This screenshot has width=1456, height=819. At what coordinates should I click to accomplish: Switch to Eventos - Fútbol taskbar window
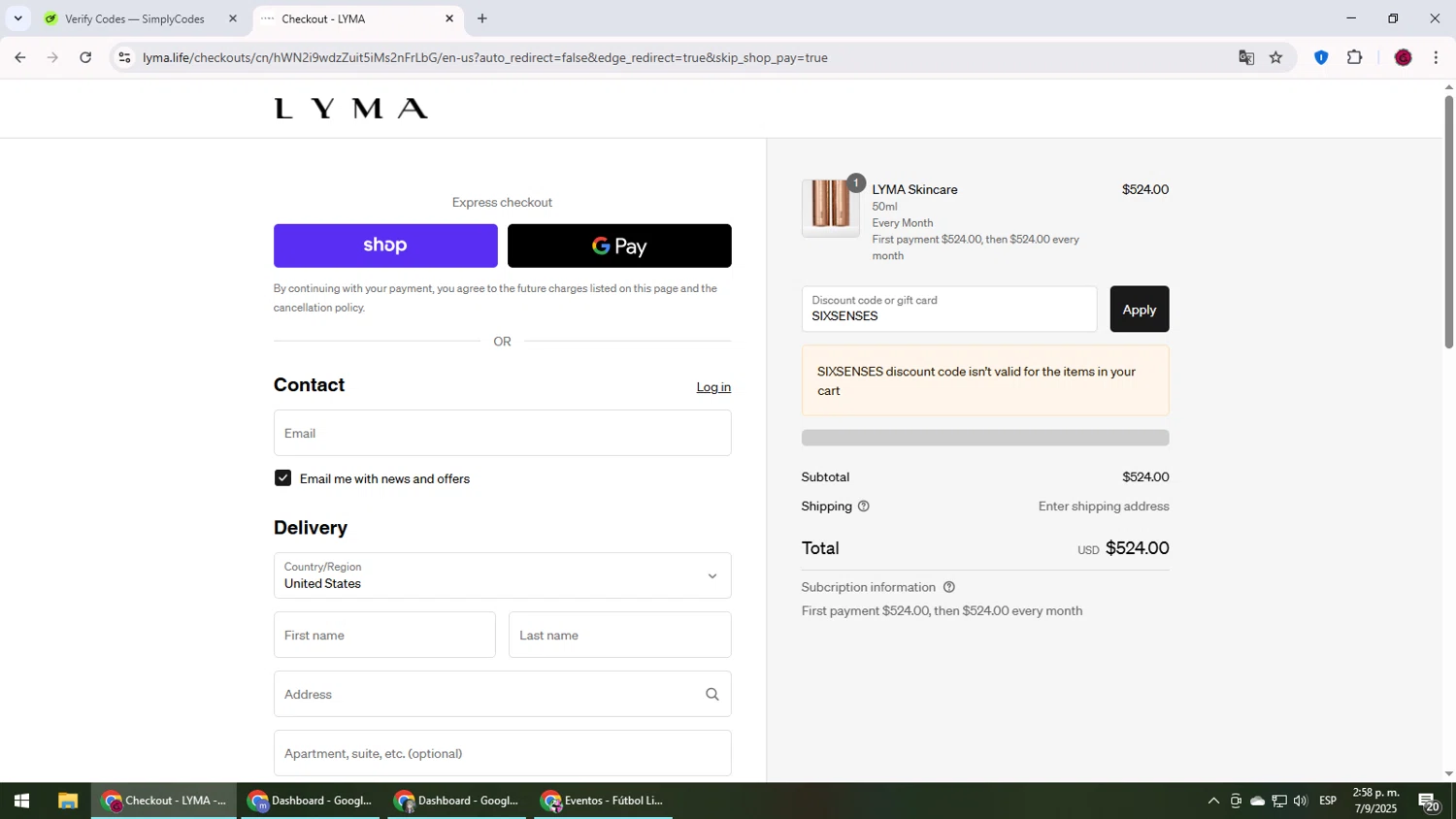(x=604, y=801)
